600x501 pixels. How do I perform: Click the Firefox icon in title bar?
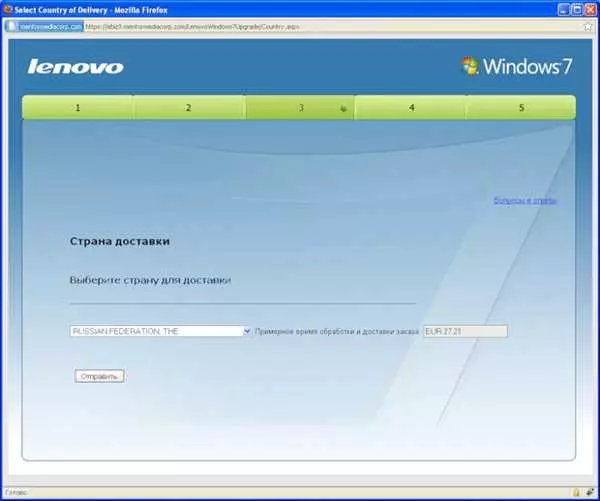tap(7, 9)
